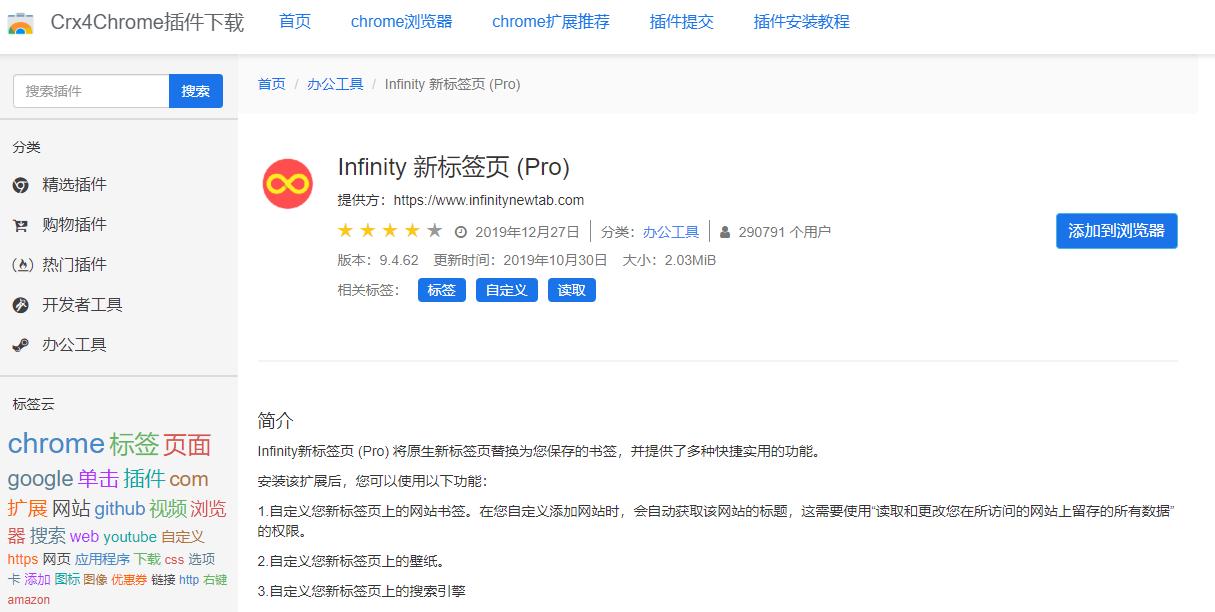Open the 办公工具 breadcrumb link
Image resolution: width=1215 pixels, height=612 pixels.
[335, 84]
